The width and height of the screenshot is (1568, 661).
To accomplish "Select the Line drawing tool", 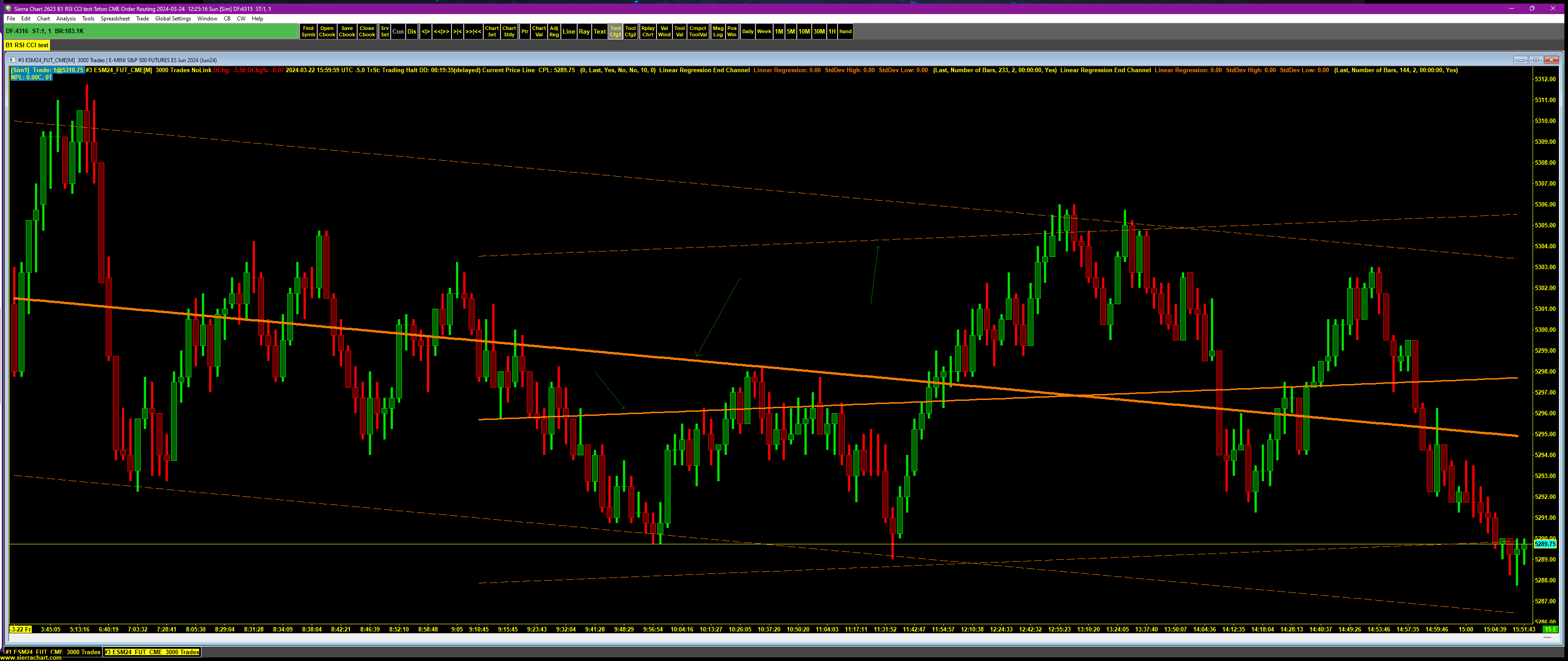I will click(568, 32).
